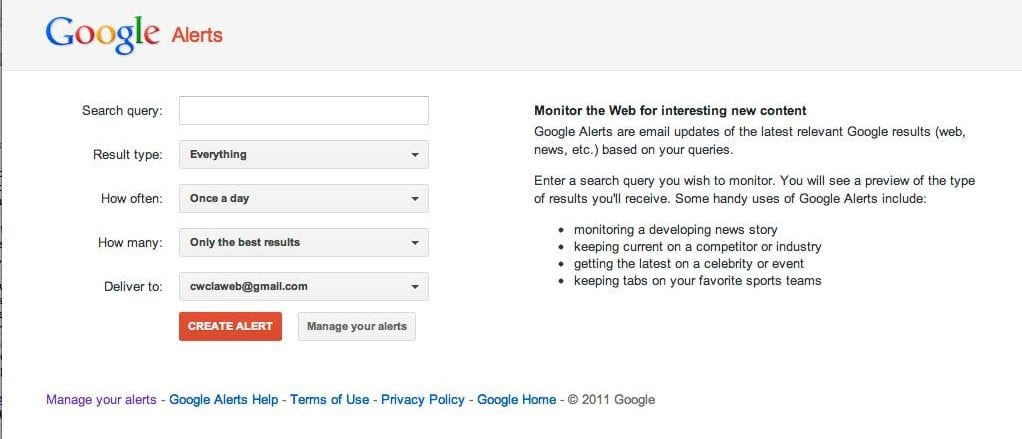The width and height of the screenshot is (1022, 439).
Task: Open the Privacy Policy link
Action: [x=423, y=399]
